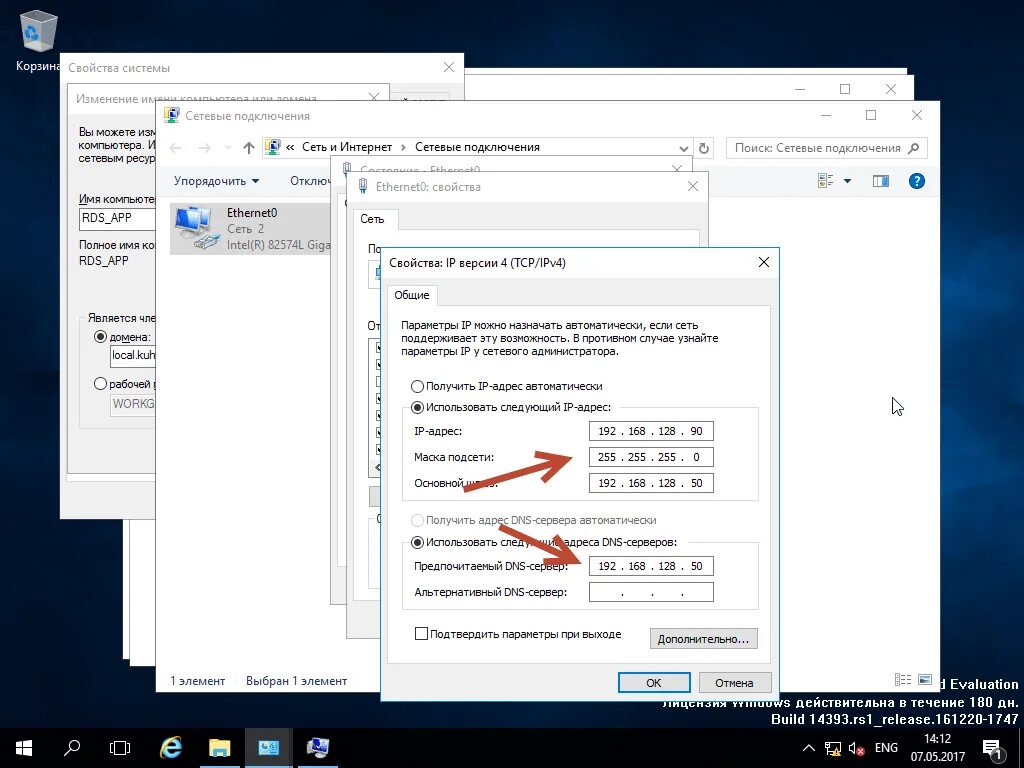Launch Internet Explorer from taskbar

[x=171, y=748]
